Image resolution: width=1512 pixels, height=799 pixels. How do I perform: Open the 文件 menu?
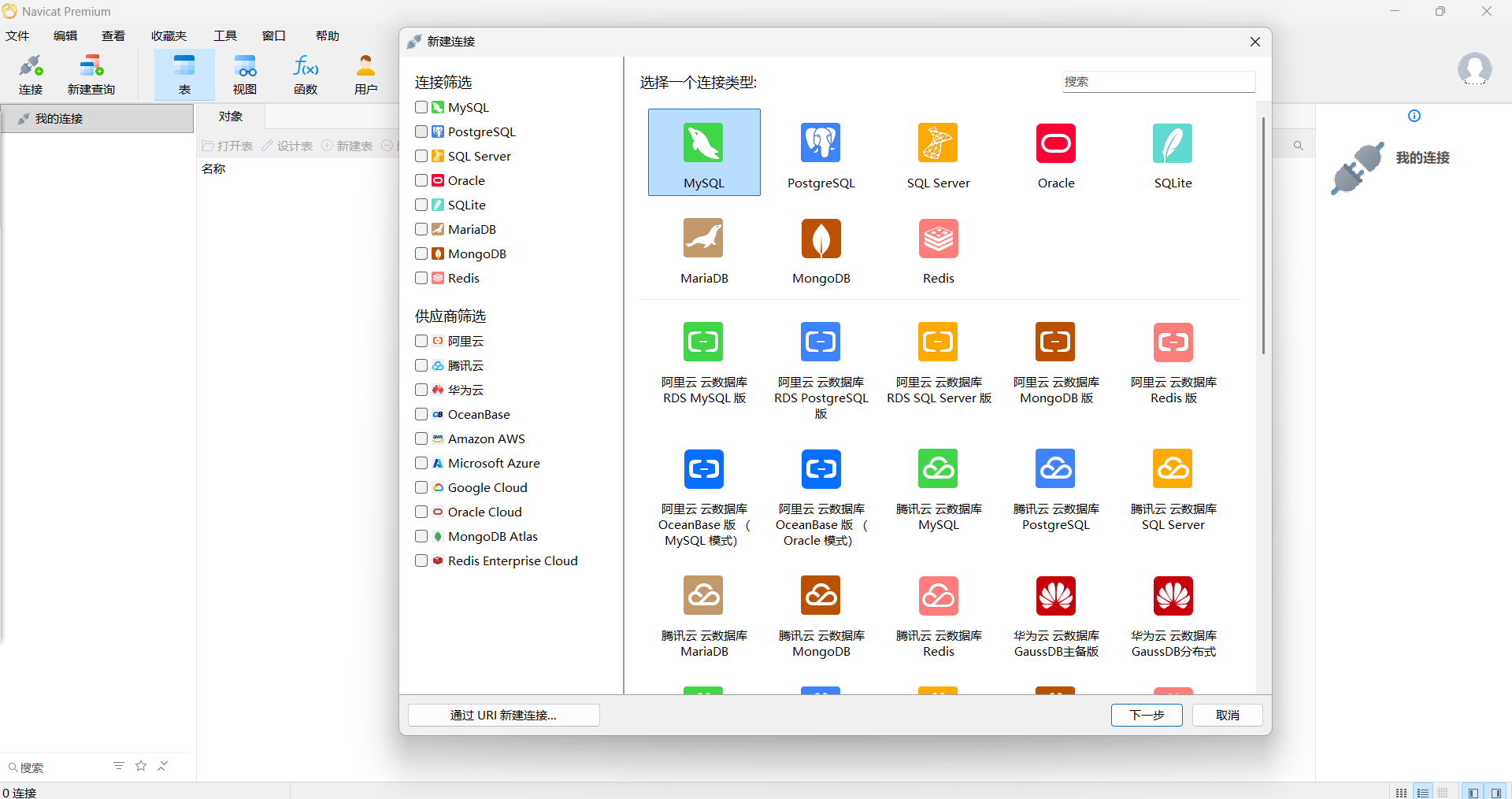click(17, 35)
